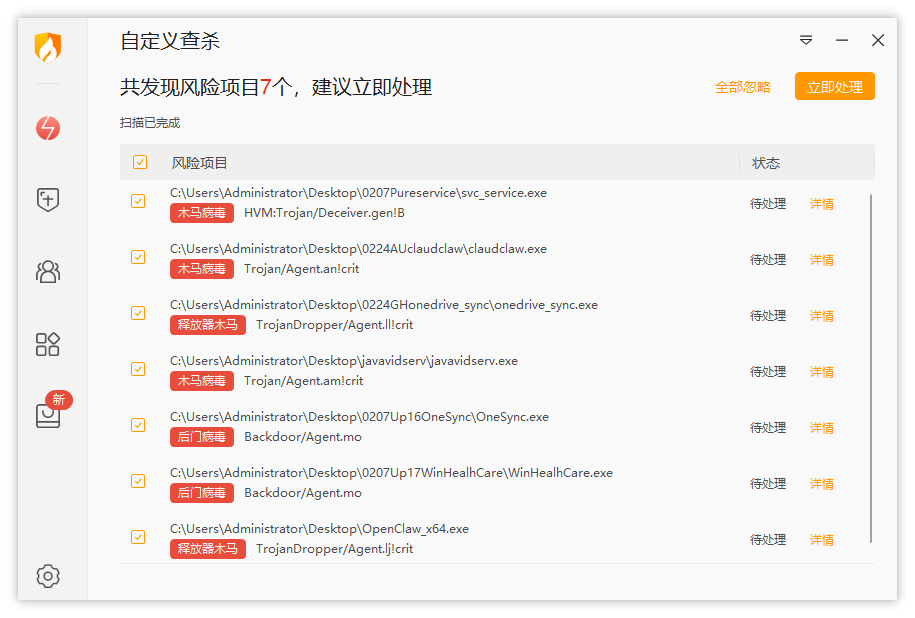Uncheck the svc_service.exe risk item checkbox
Screen dimensions: 915x618
coord(138,201)
